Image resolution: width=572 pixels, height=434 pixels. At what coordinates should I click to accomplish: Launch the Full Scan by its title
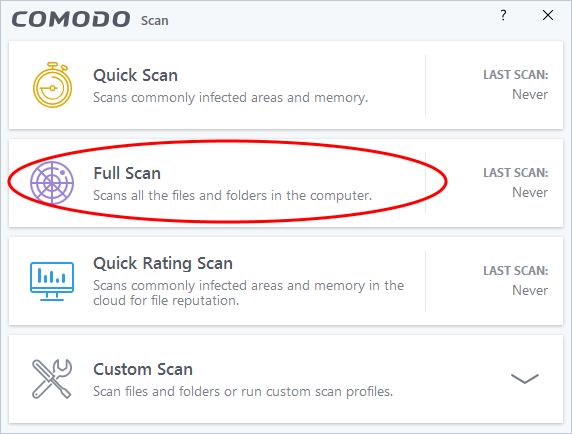click(x=127, y=173)
